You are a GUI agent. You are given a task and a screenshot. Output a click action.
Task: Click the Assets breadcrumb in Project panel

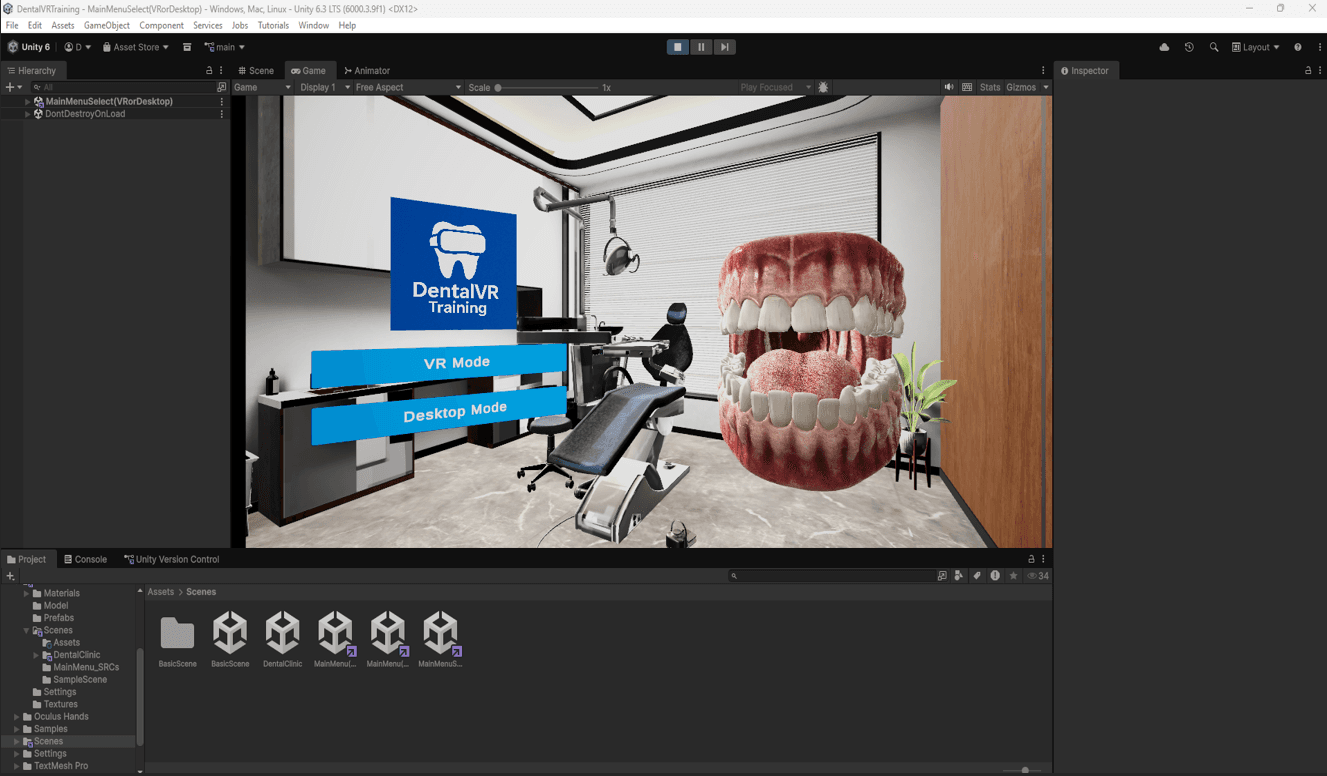coord(160,592)
